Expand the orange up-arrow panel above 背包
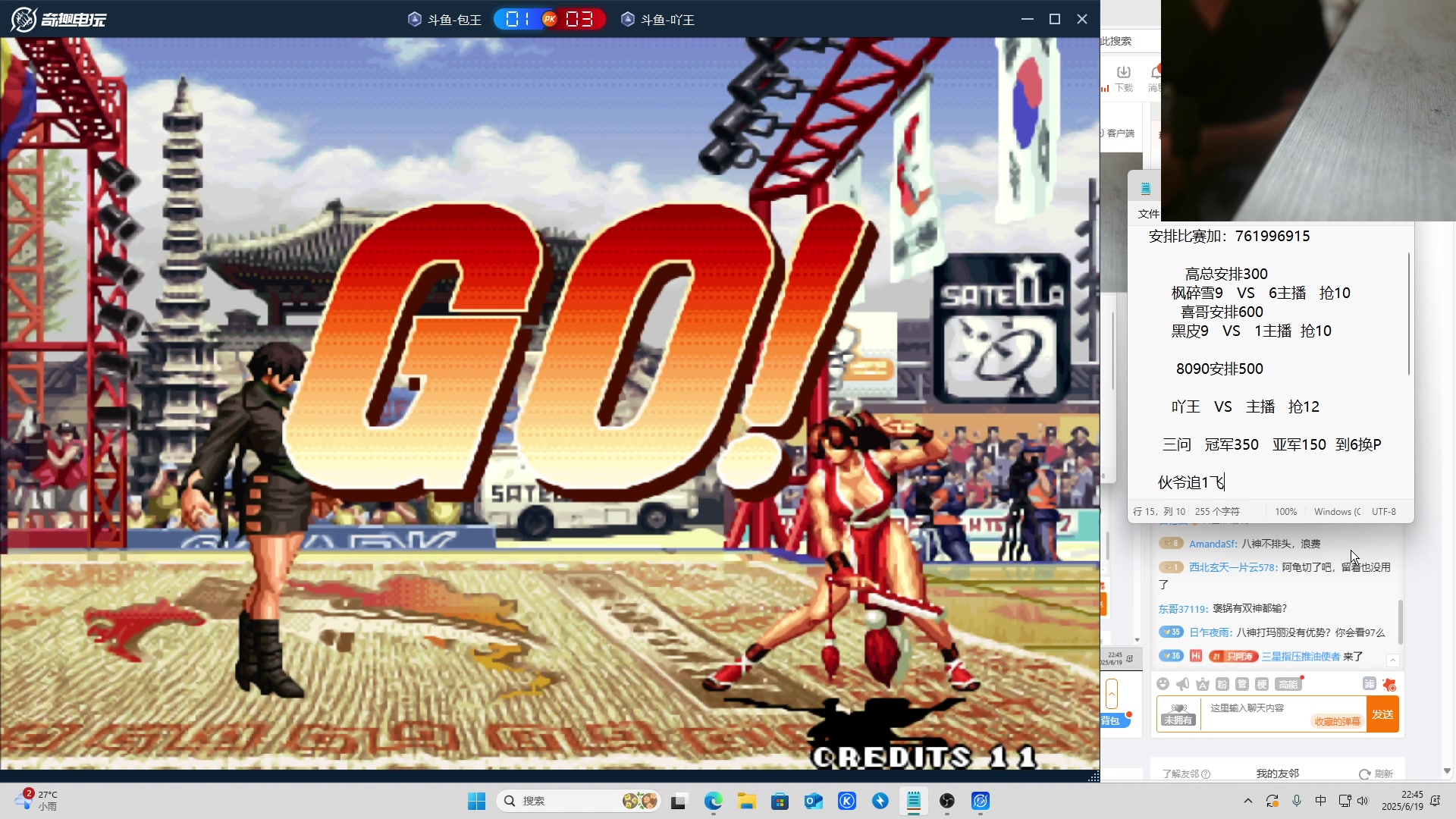The width and height of the screenshot is (1456, 819). point(1112,694)
